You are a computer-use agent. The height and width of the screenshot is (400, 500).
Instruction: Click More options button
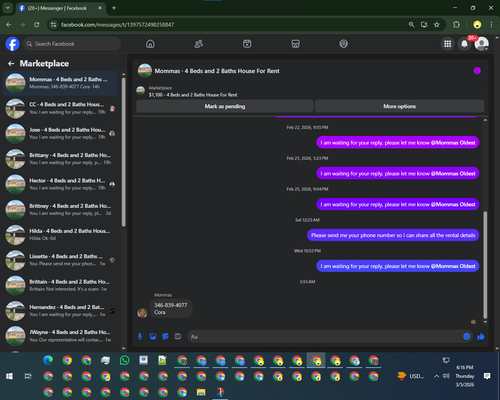tap(399, 106)
